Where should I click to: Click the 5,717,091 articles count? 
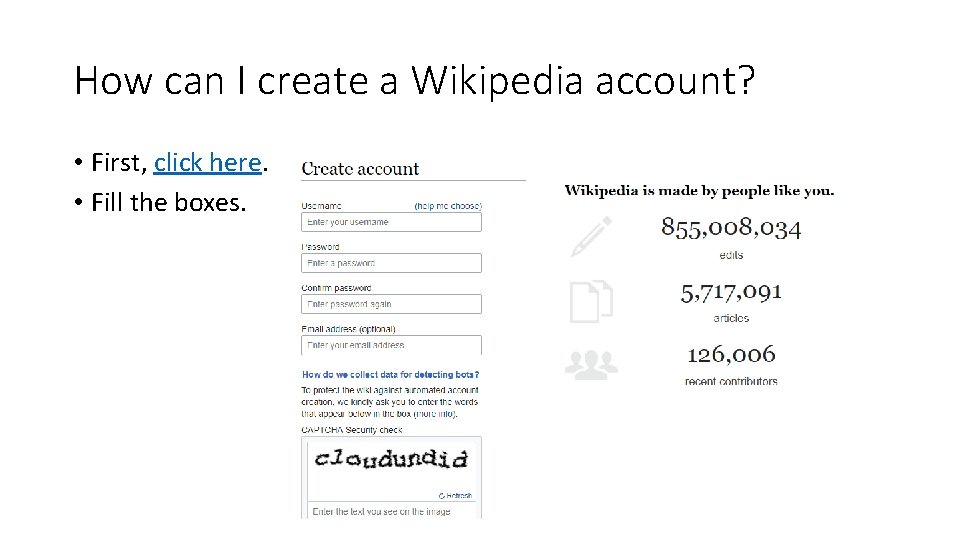(731, 292)
